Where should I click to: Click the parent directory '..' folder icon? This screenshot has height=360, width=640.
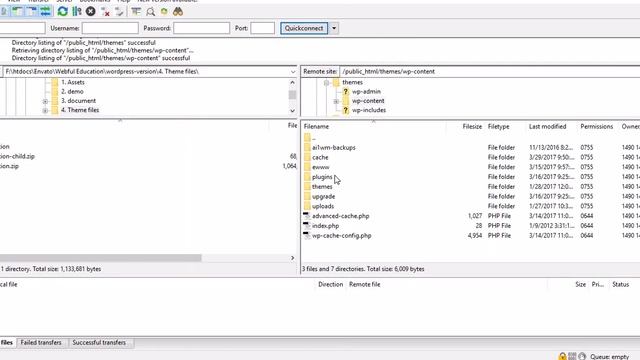(307, 138)
